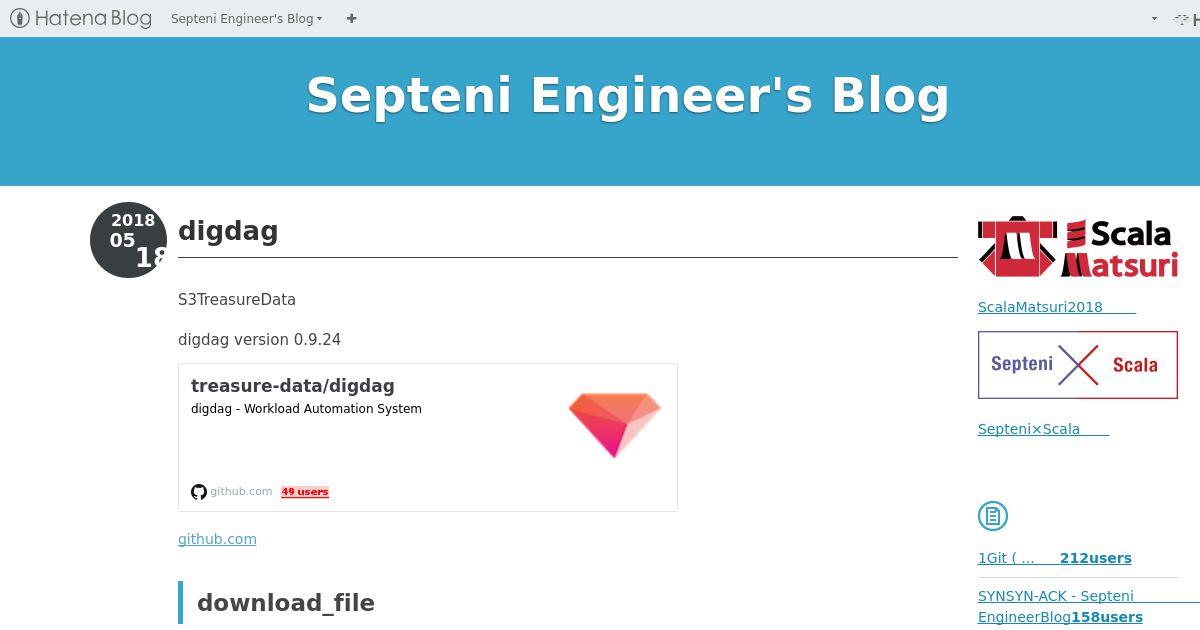The image size is (1200, 630).
Task: Follow the github.com link below the card
Action: coord(217,539)
